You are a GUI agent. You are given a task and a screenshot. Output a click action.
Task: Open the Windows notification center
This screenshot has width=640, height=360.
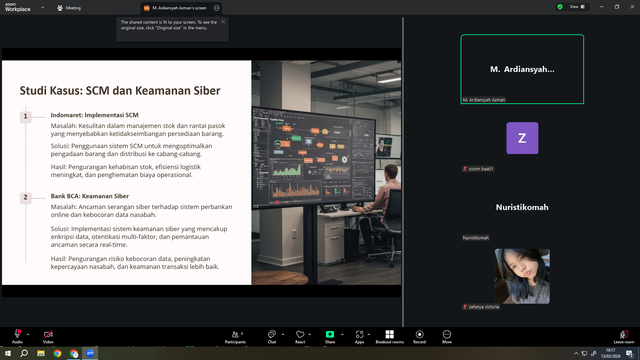tap(629, 353)
